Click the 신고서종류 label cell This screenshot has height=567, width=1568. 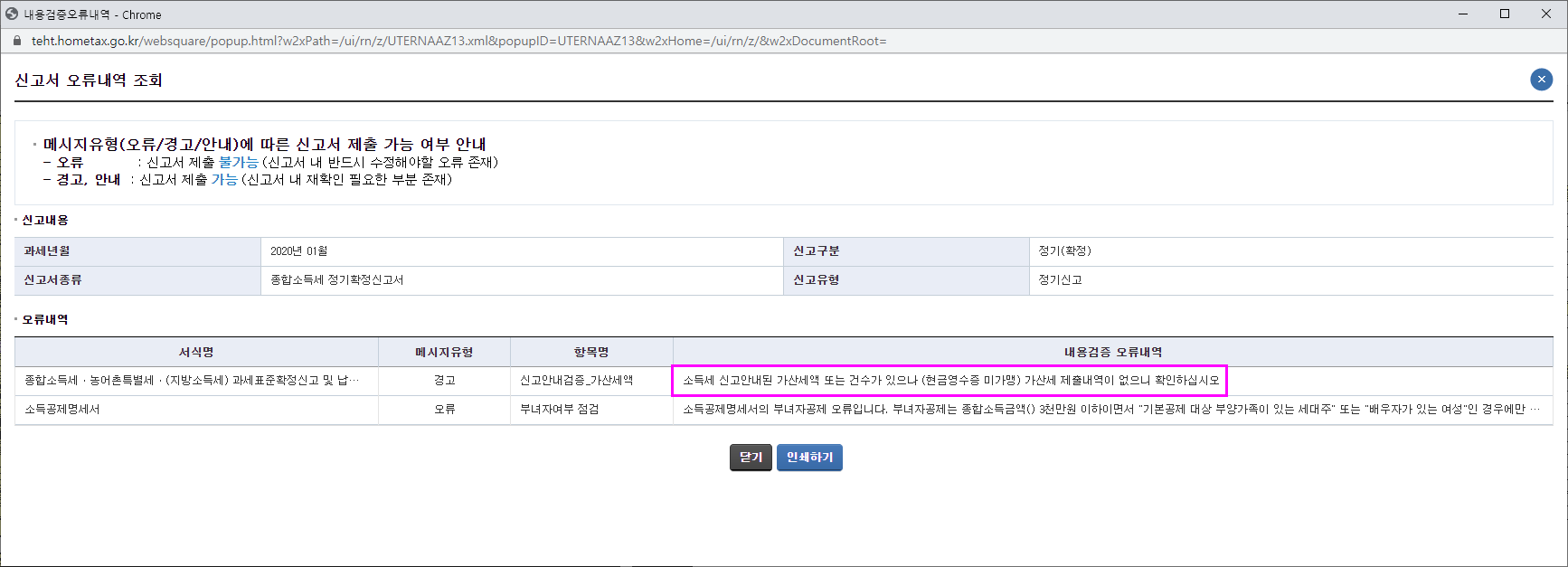(137, 280)
